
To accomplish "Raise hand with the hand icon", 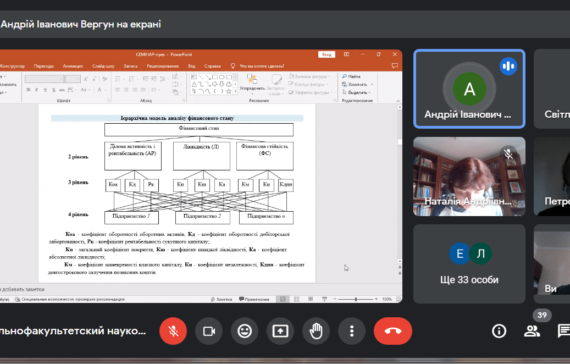I will point(316,331).
